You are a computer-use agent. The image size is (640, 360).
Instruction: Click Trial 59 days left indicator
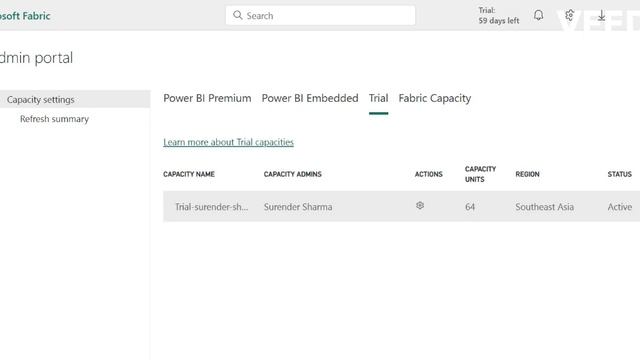coord(498,16)
